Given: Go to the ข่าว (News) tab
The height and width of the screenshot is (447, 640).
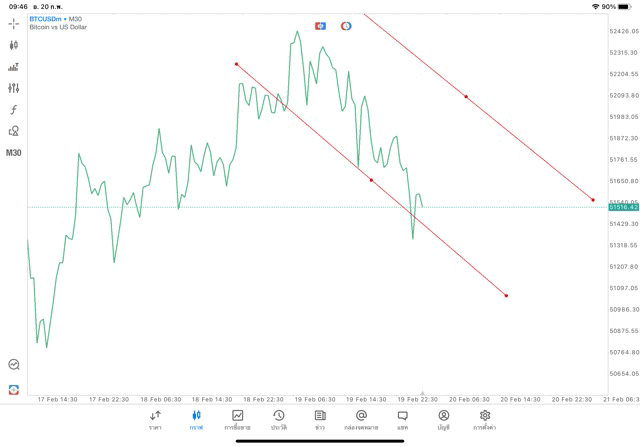Looking at the screenshot, I should click(x=320, y=419).
